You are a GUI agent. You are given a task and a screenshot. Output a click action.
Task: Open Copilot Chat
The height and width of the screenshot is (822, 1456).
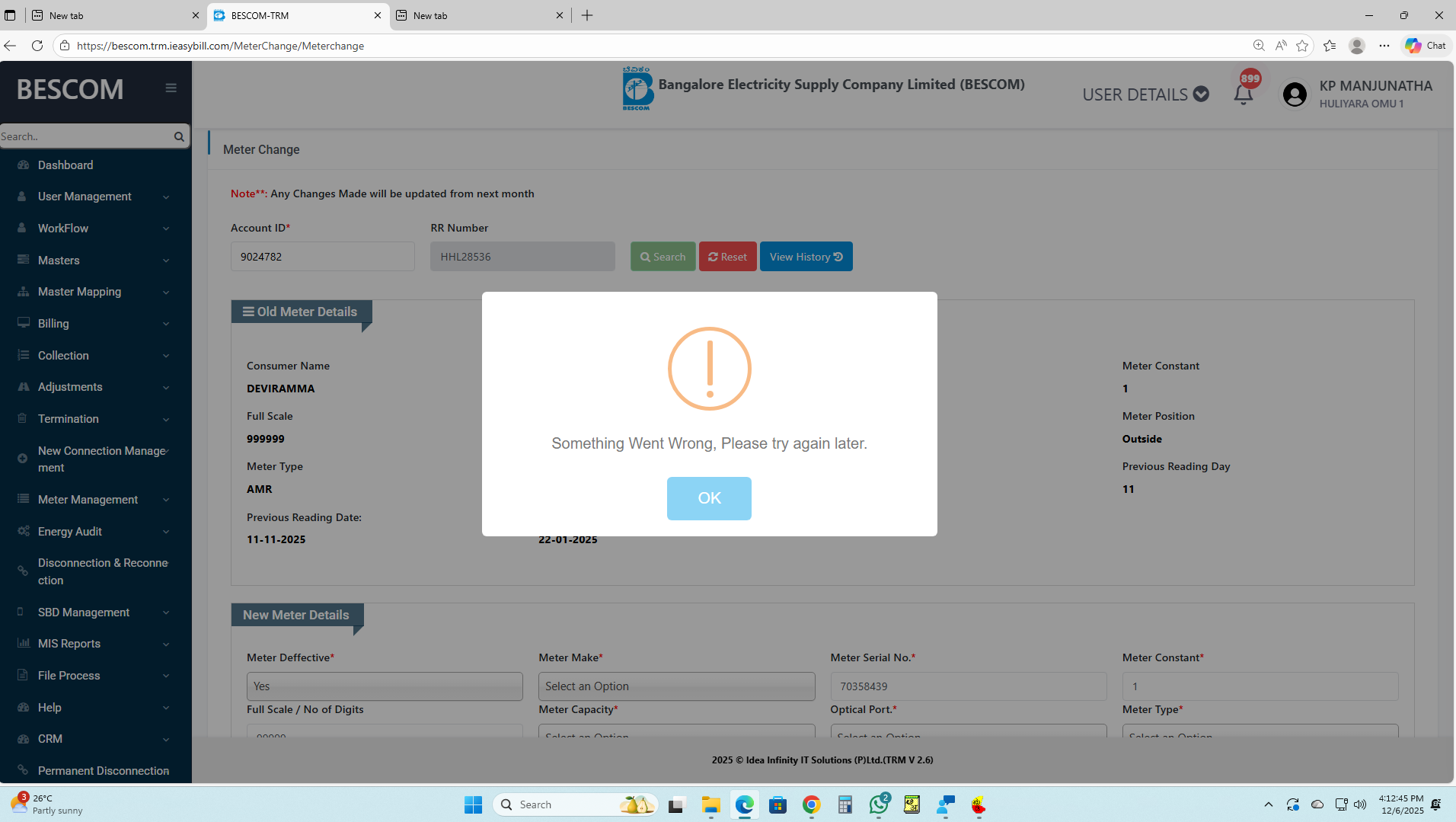1426,46
